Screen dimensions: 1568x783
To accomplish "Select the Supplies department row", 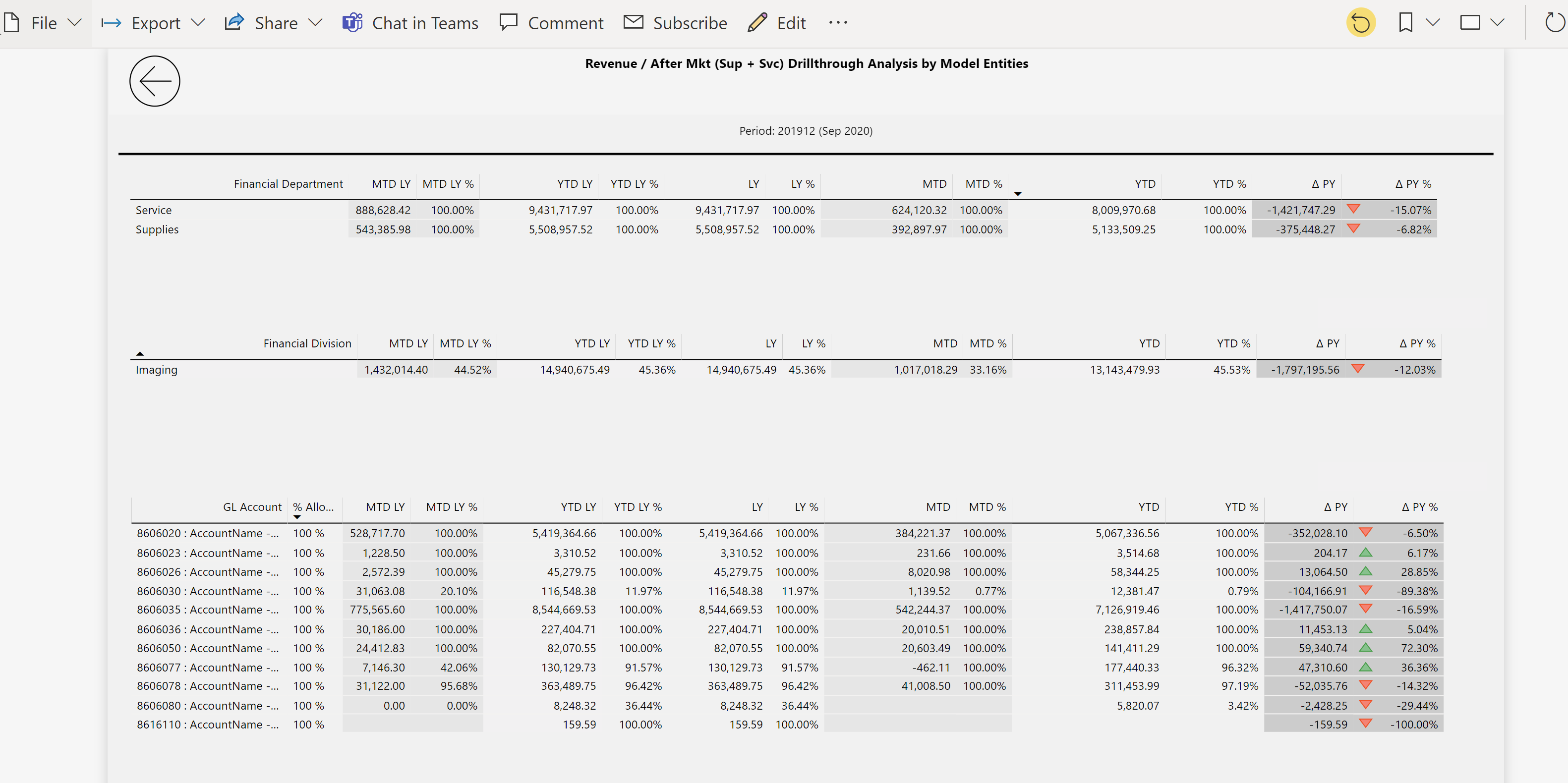I will pos(783,229).
